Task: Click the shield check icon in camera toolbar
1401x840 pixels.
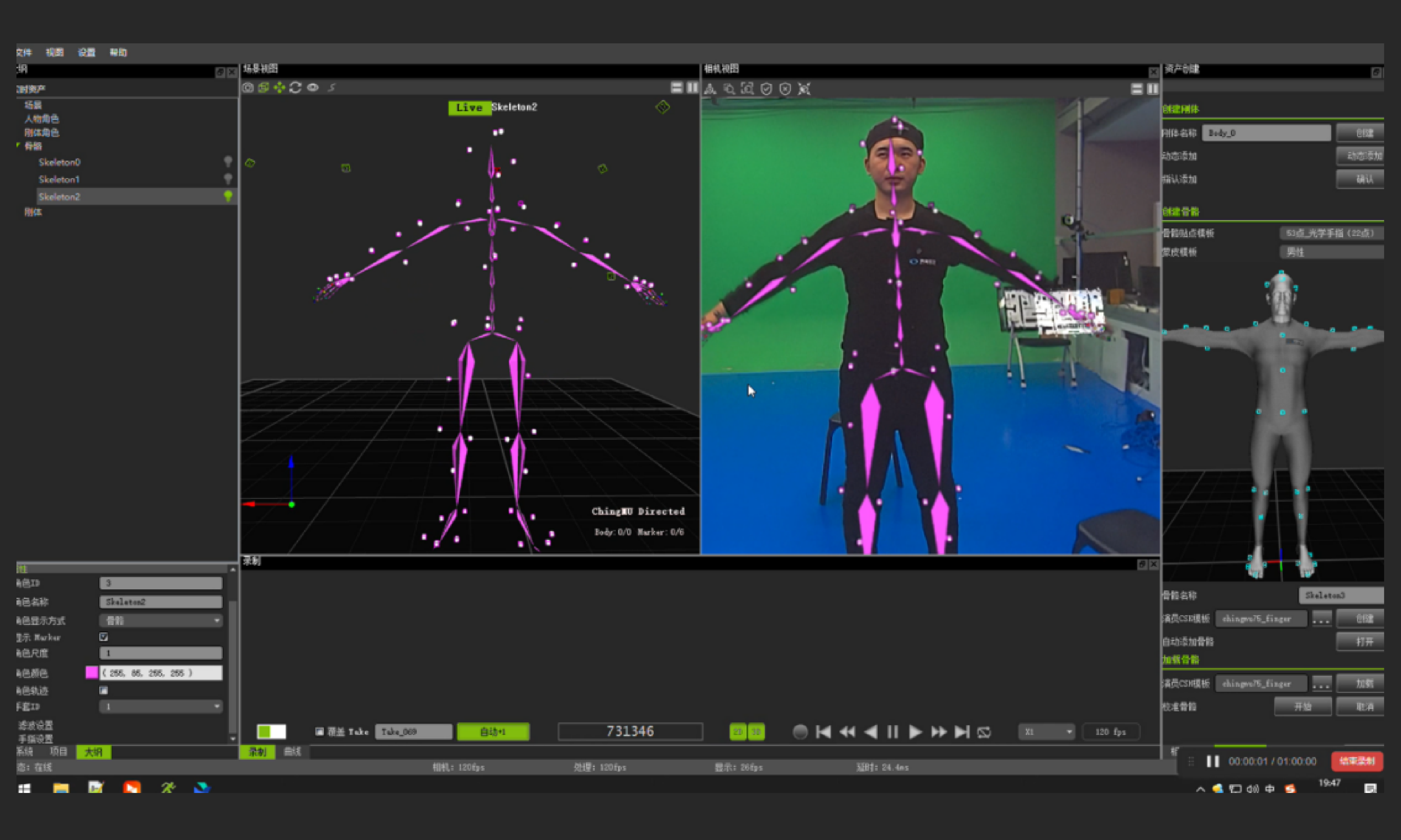Action: [766, 89]
